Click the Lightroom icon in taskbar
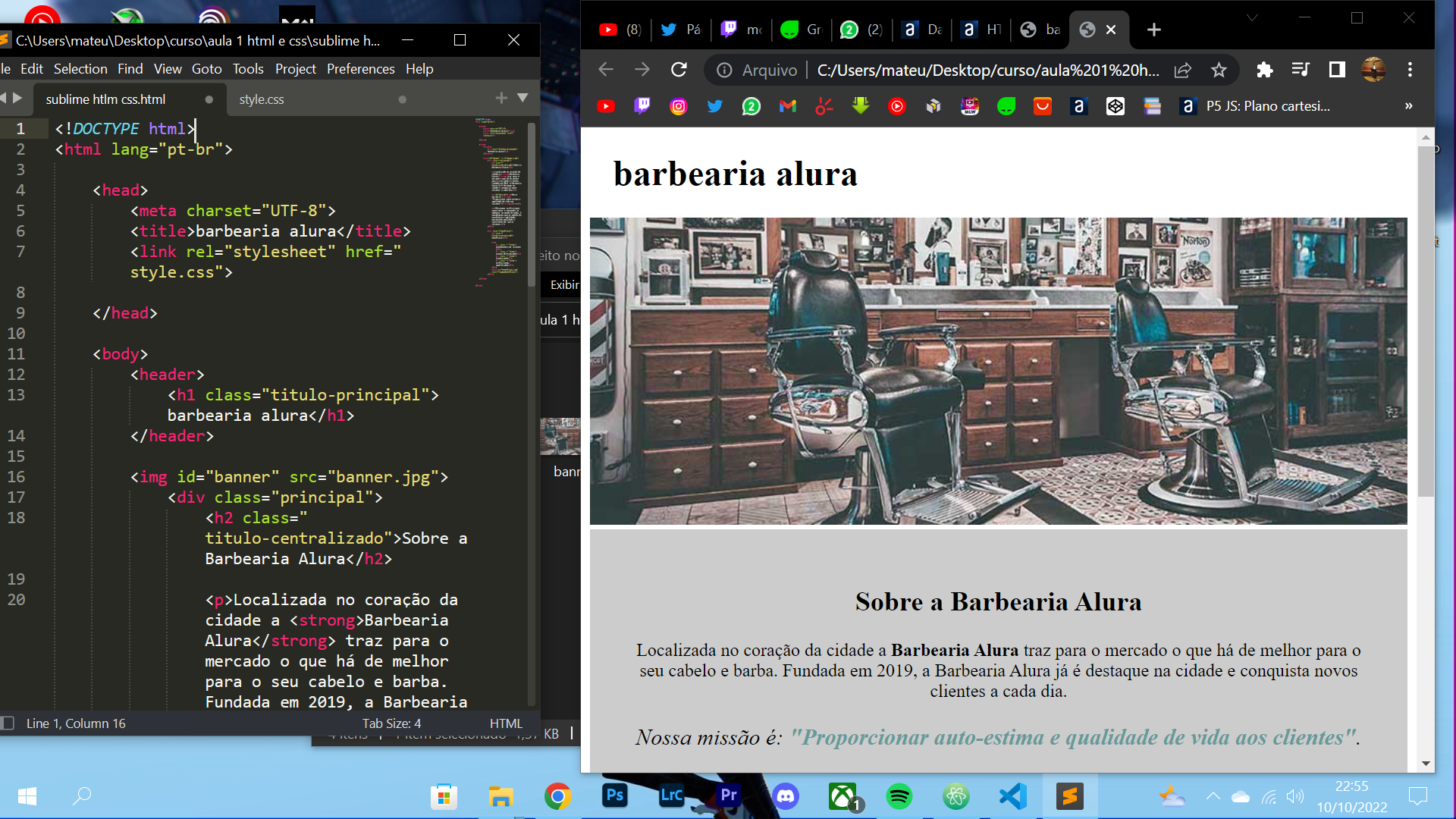The image size is (1456, 819). click(x=672, y=795)
